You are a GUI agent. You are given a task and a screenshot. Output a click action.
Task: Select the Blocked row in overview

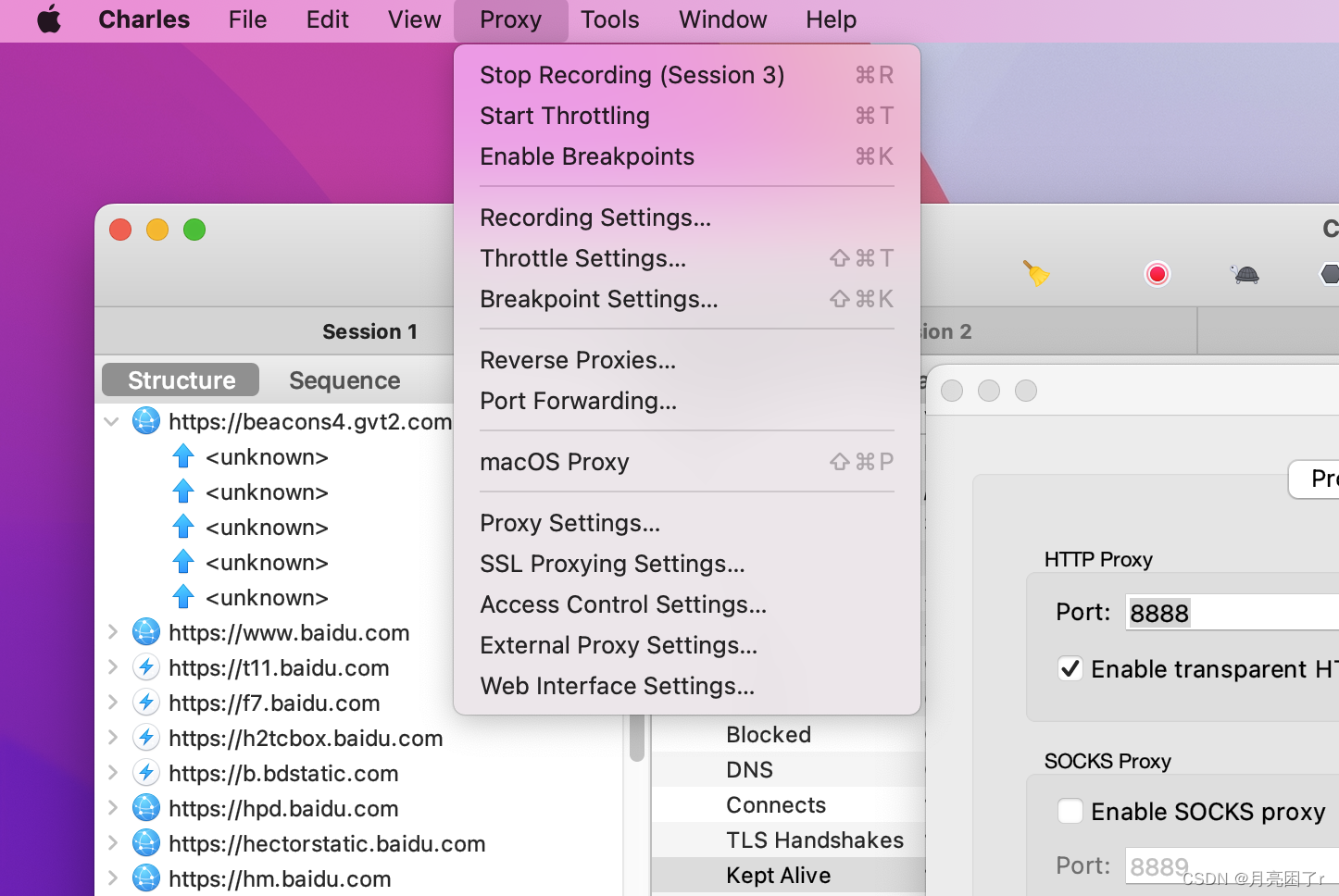tap(788, 734)
